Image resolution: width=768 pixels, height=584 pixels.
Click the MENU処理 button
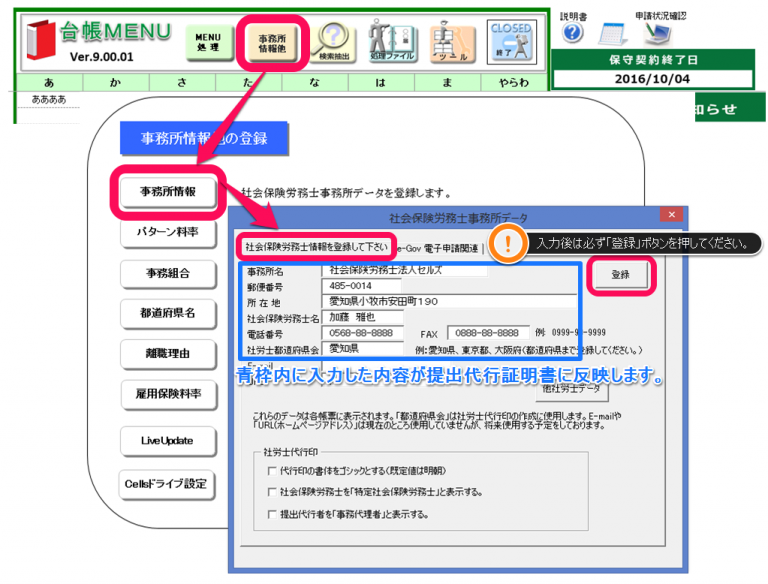click(x=209, y=42)
